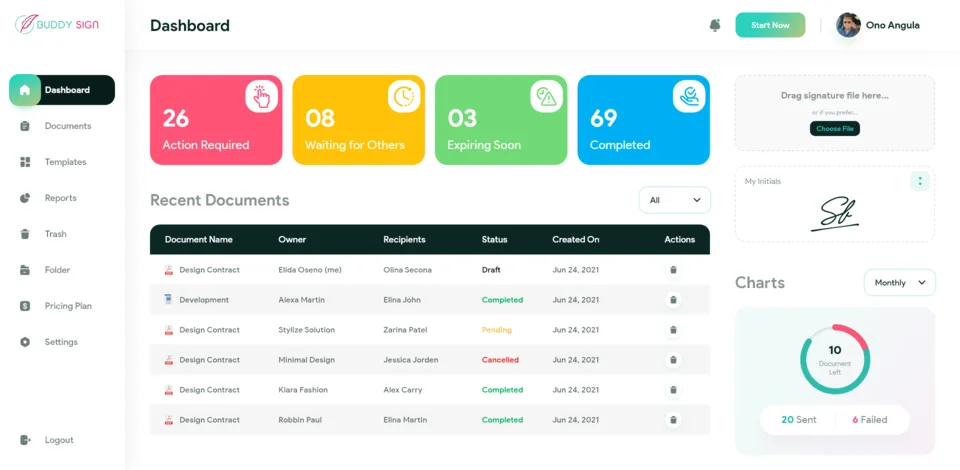Click the Pricing Plan dollar icon

tap(24, 306)
